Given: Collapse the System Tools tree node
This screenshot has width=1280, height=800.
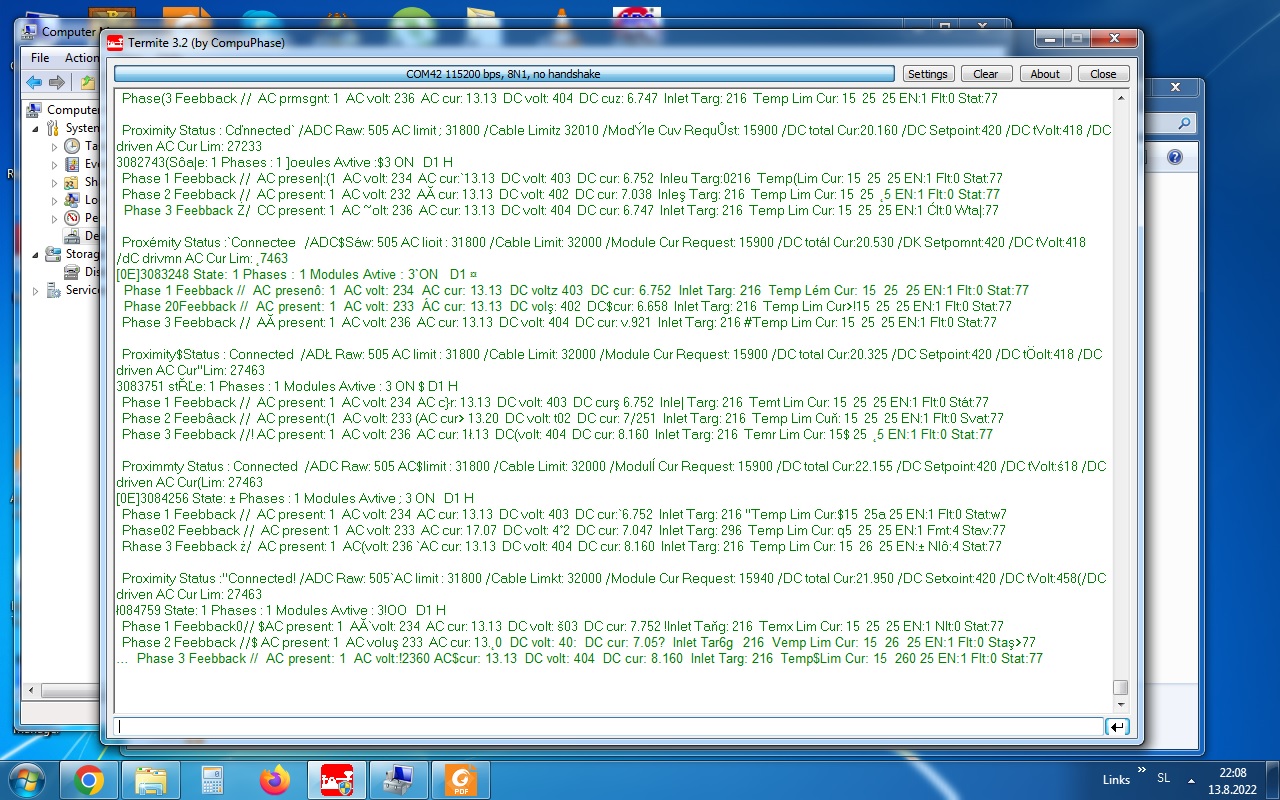Looking at the screenshot, I should 37,128.
